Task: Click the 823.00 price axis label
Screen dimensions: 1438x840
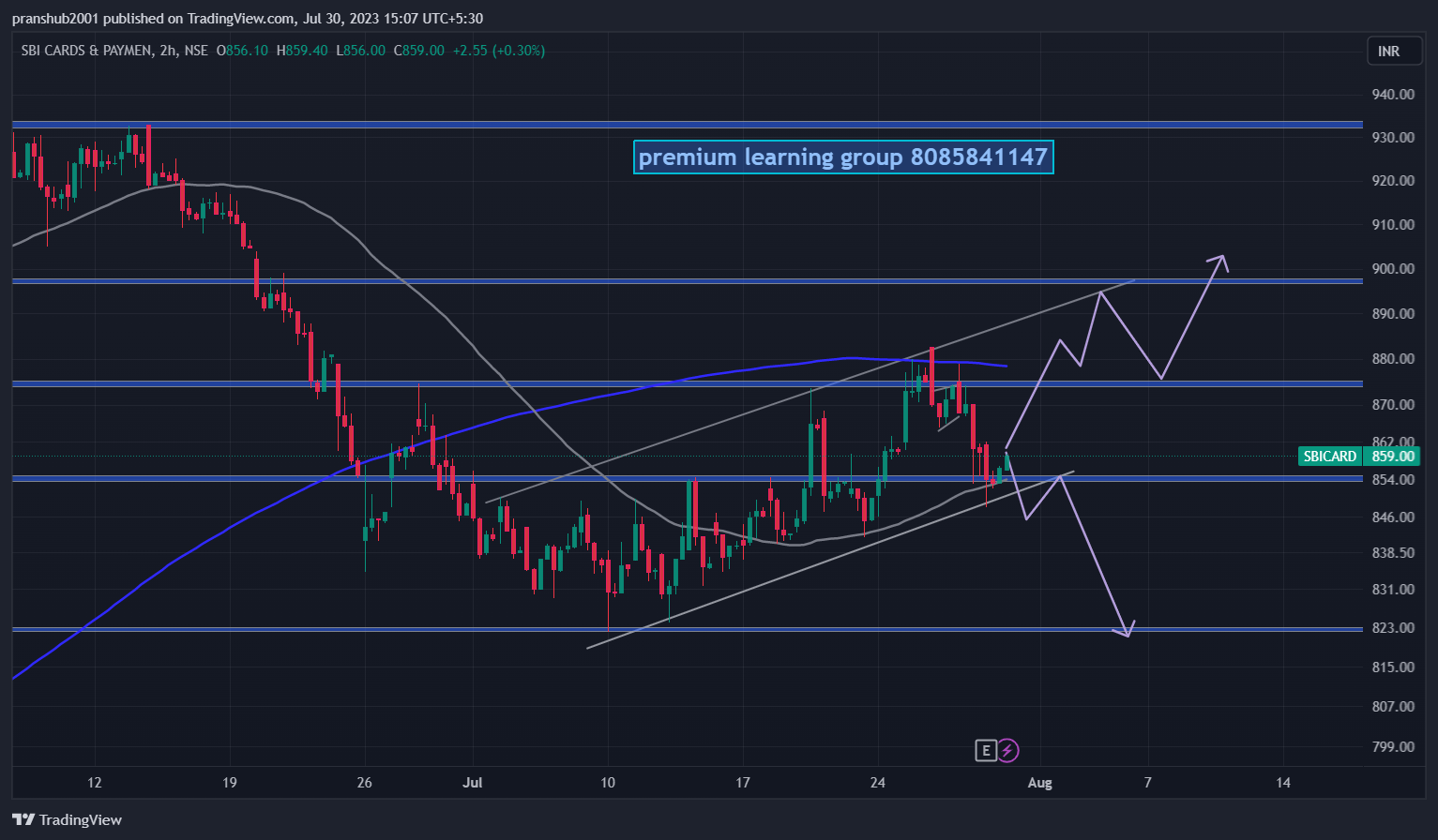Action: coord(1393,627)
